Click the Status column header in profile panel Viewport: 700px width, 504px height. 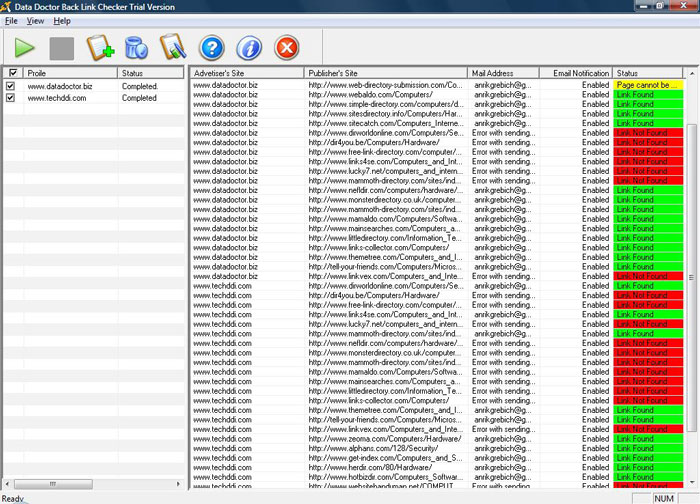[x=150, y=73]
